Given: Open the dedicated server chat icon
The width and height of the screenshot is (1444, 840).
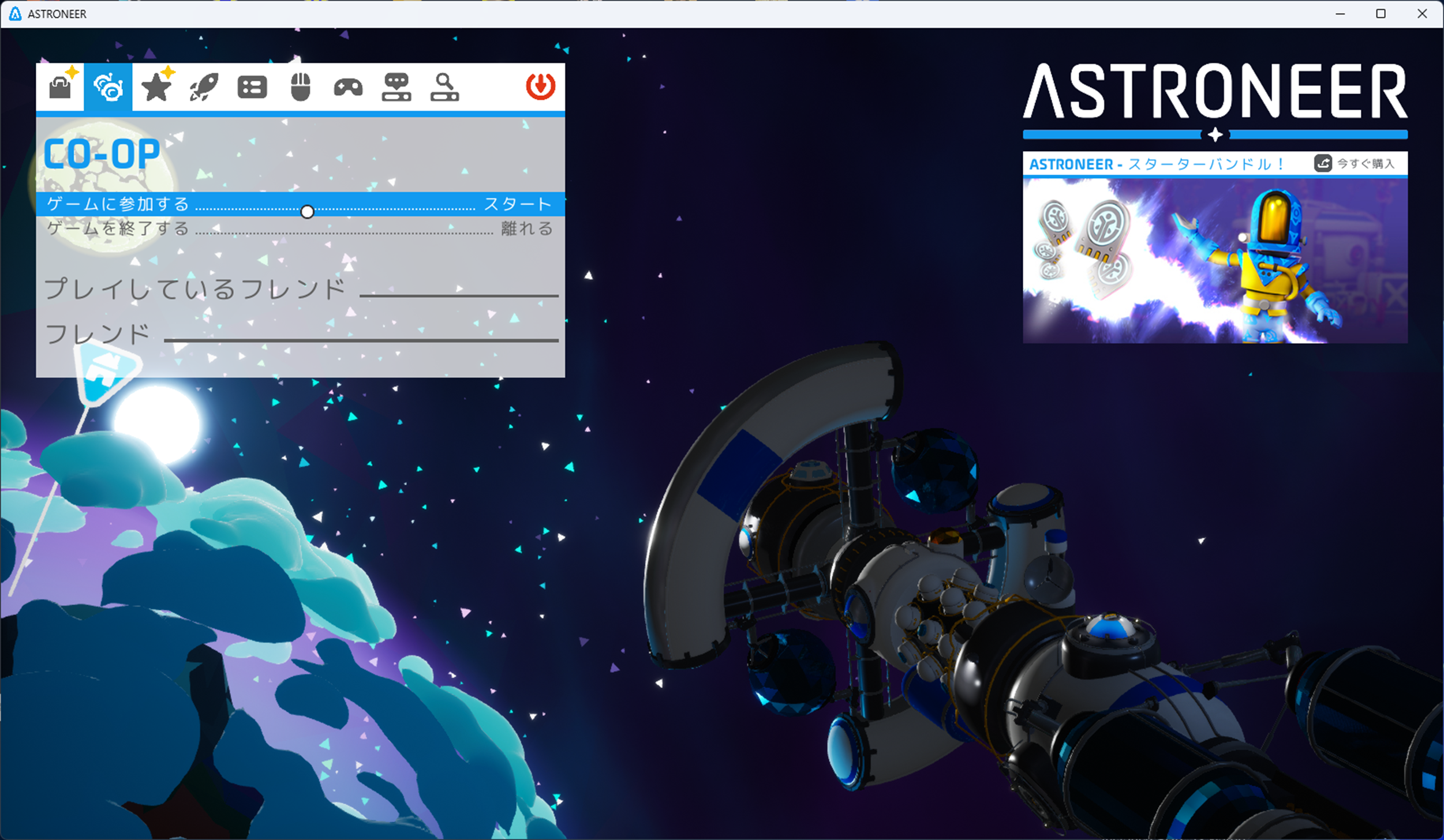Looking at the screenshot, I should (396, 87).
